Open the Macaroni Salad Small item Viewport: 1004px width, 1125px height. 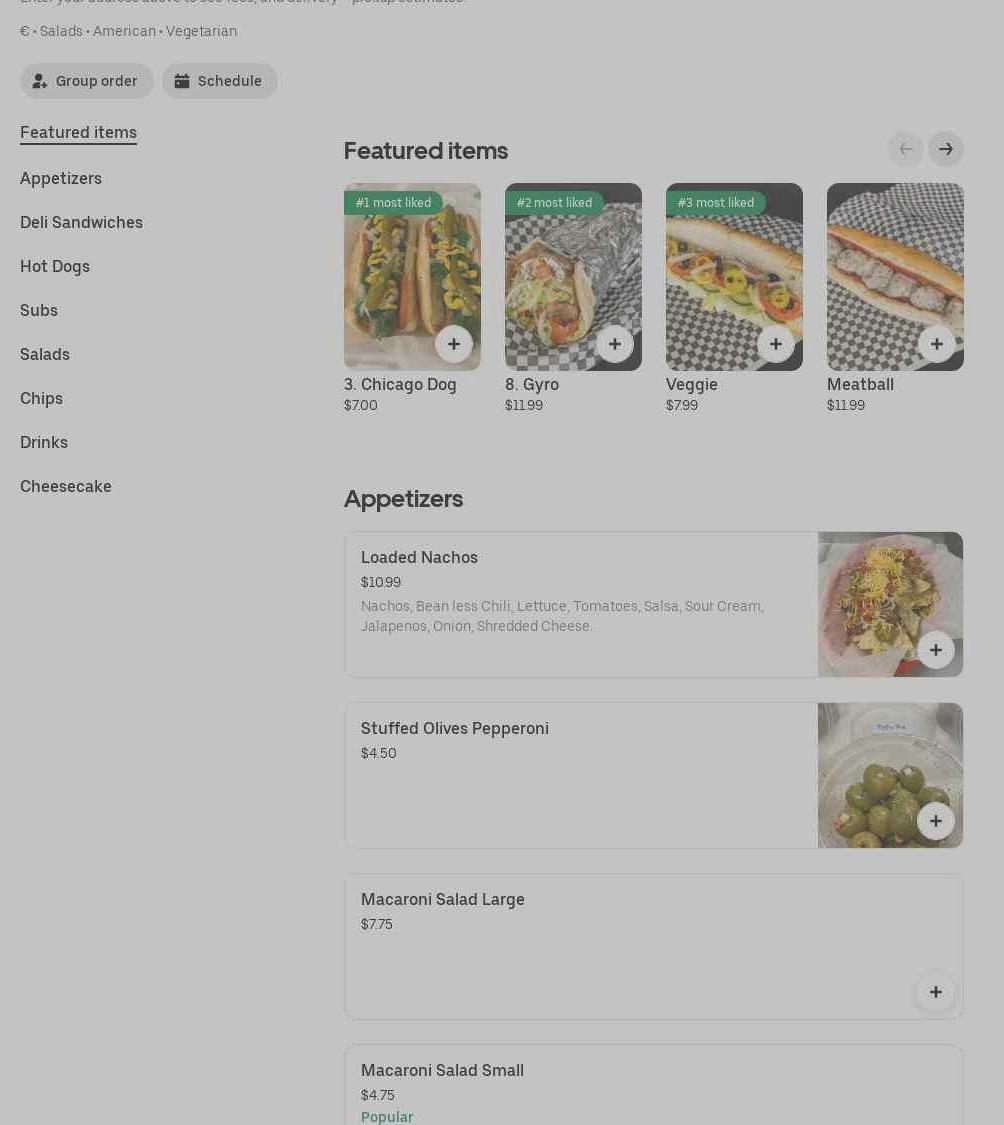coord(654,1085)
